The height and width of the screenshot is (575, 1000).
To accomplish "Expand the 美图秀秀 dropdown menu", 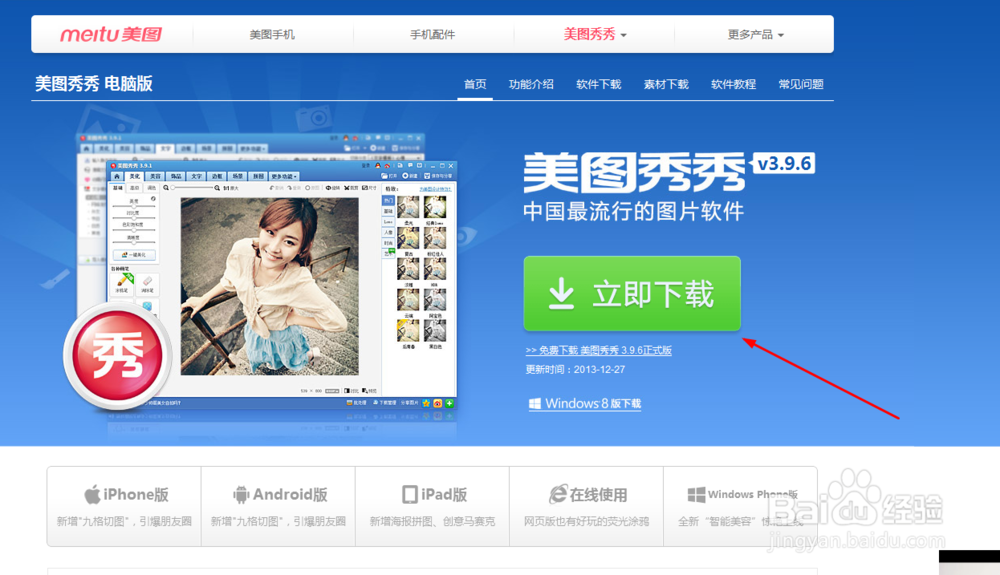I will pyautogui.click(x=594, y=34).
